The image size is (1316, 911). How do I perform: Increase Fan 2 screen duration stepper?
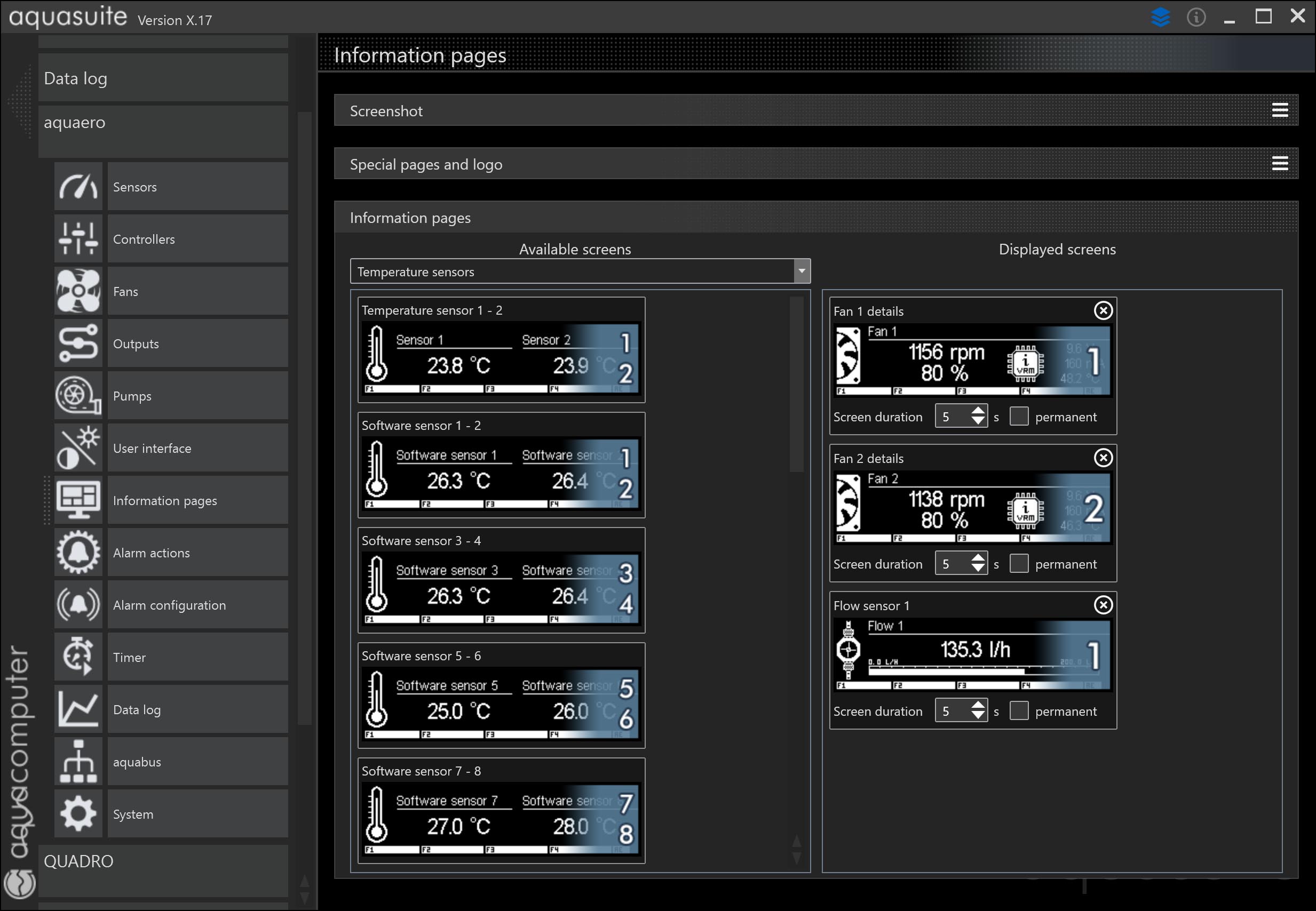click(978, 558)
